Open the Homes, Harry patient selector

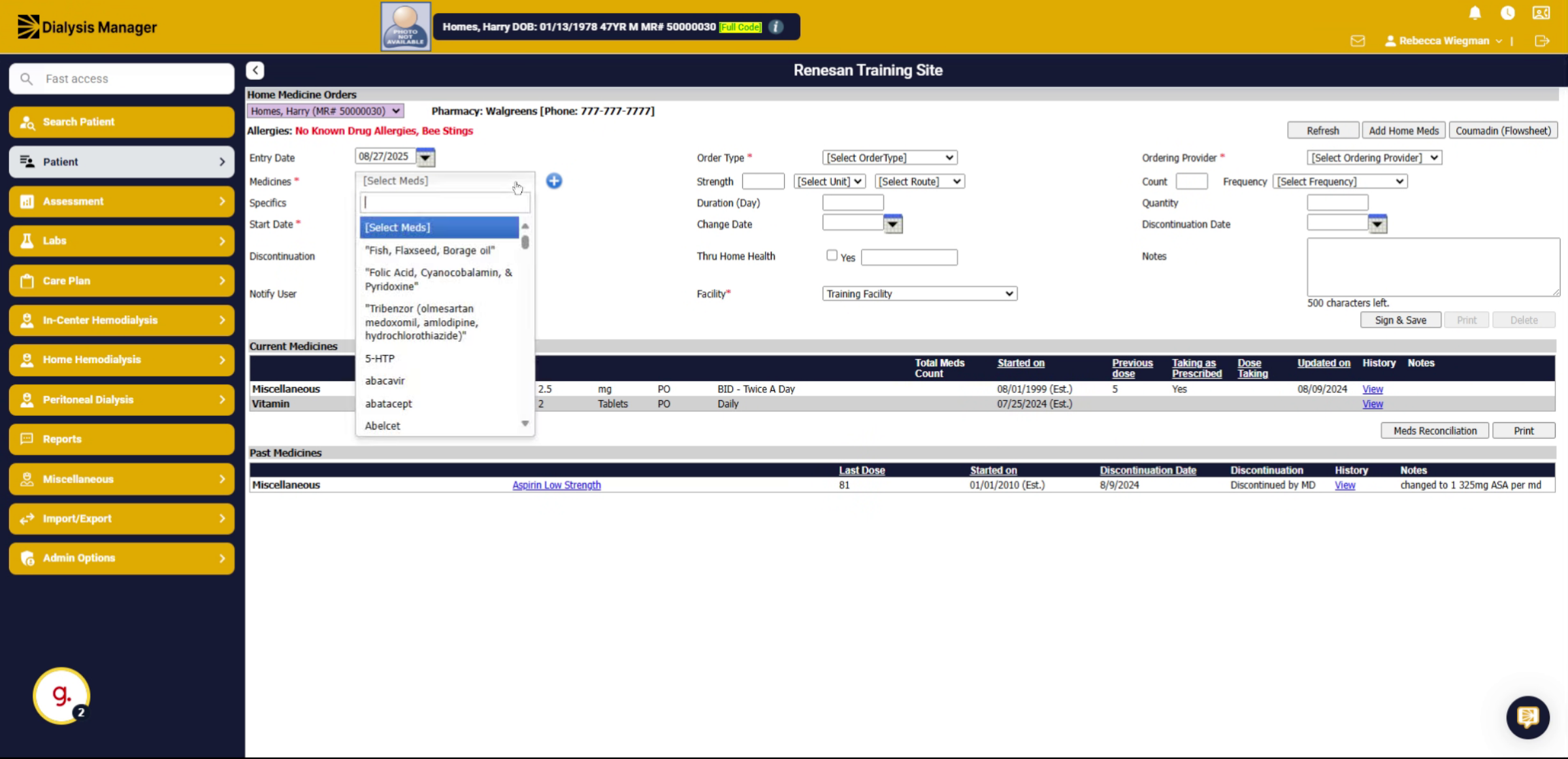click(325, 111)
